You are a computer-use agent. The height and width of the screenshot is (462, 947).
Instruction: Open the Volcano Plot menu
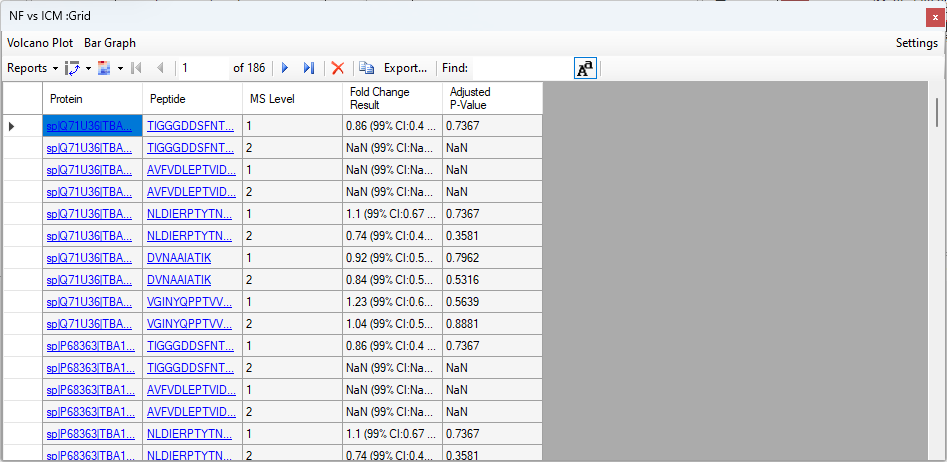click(40, 43)
